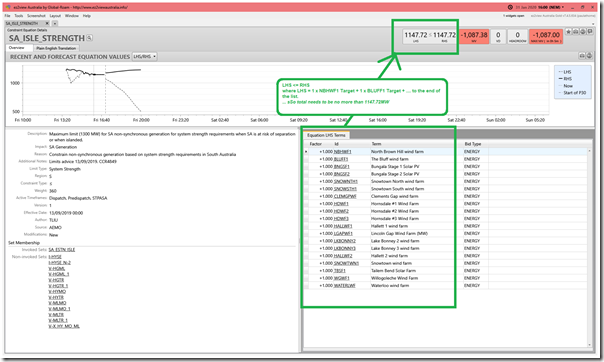
Task: Open the Layout menu
Action: click(55, 16)
